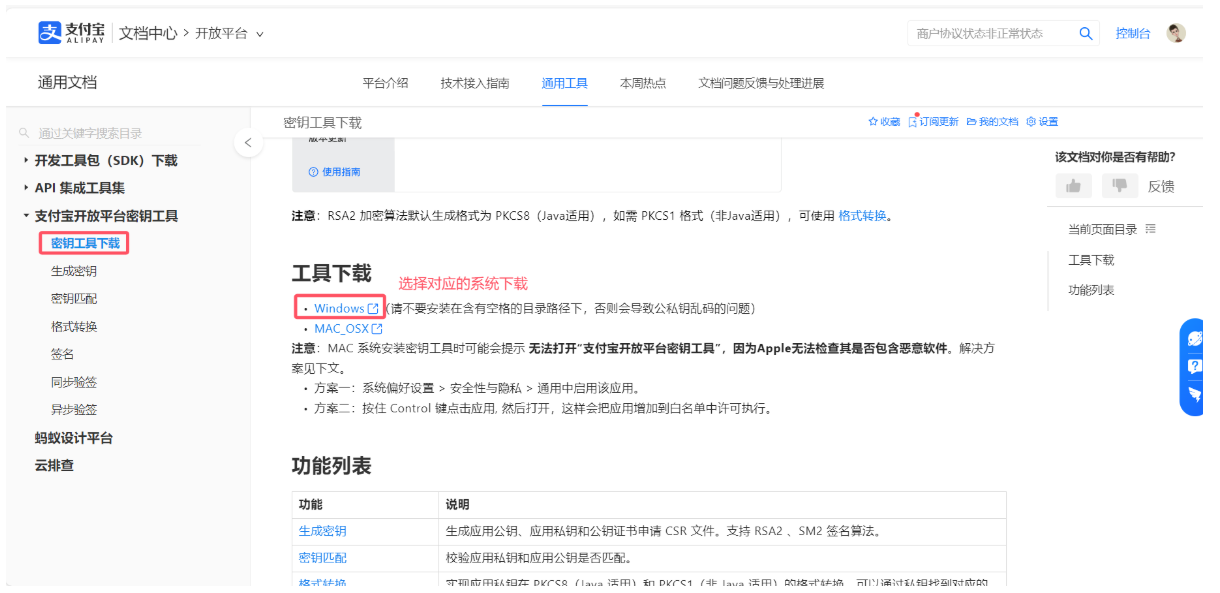The width and height of the screenshot is (1220, 593).
Task: Open 我的文档 folder link
Action: click(992, 122)
